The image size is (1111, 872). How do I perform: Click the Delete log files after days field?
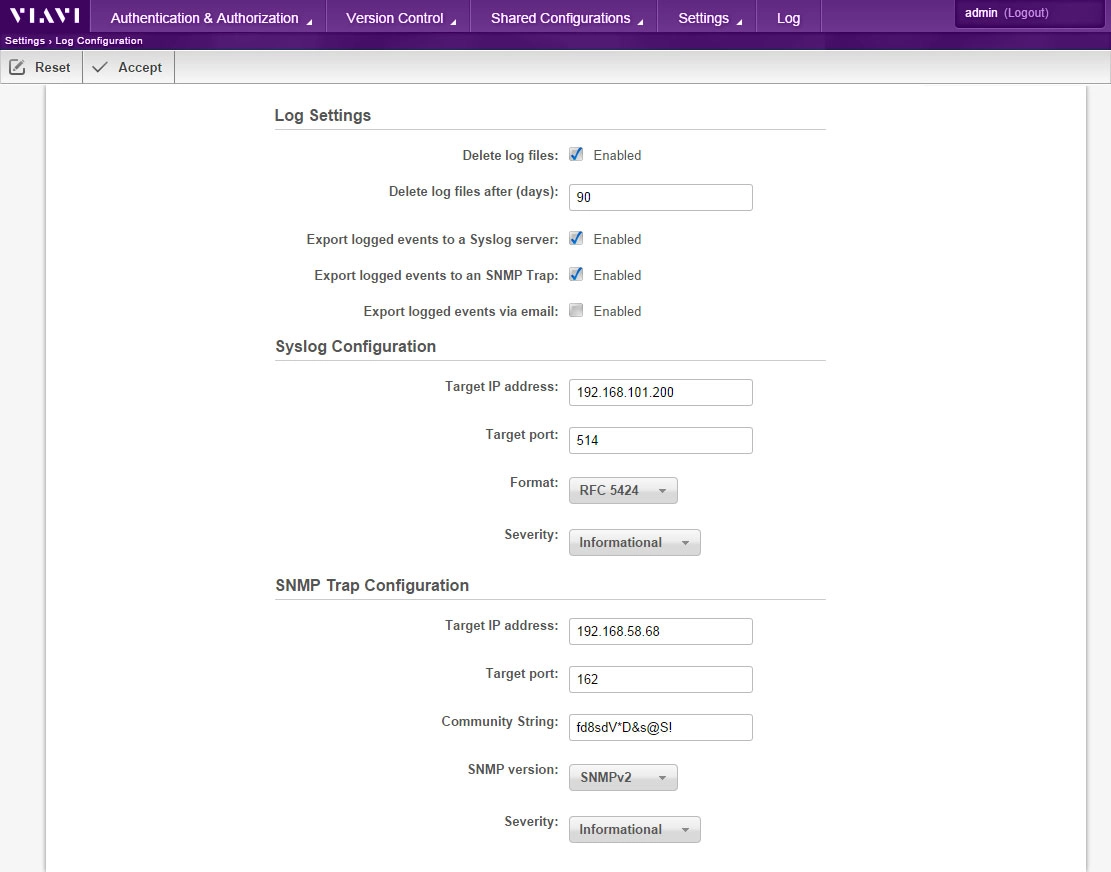660,198
